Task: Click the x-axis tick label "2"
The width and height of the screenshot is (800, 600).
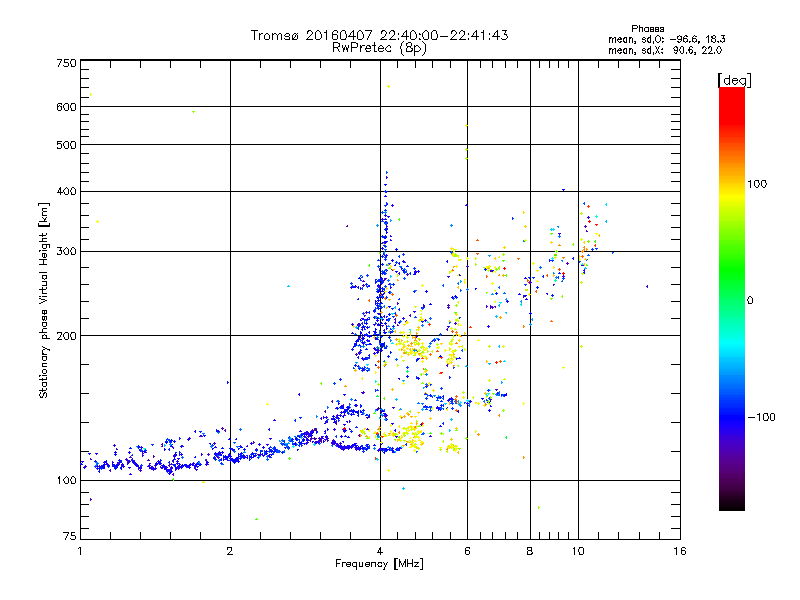Action: (x=230, y=552)
